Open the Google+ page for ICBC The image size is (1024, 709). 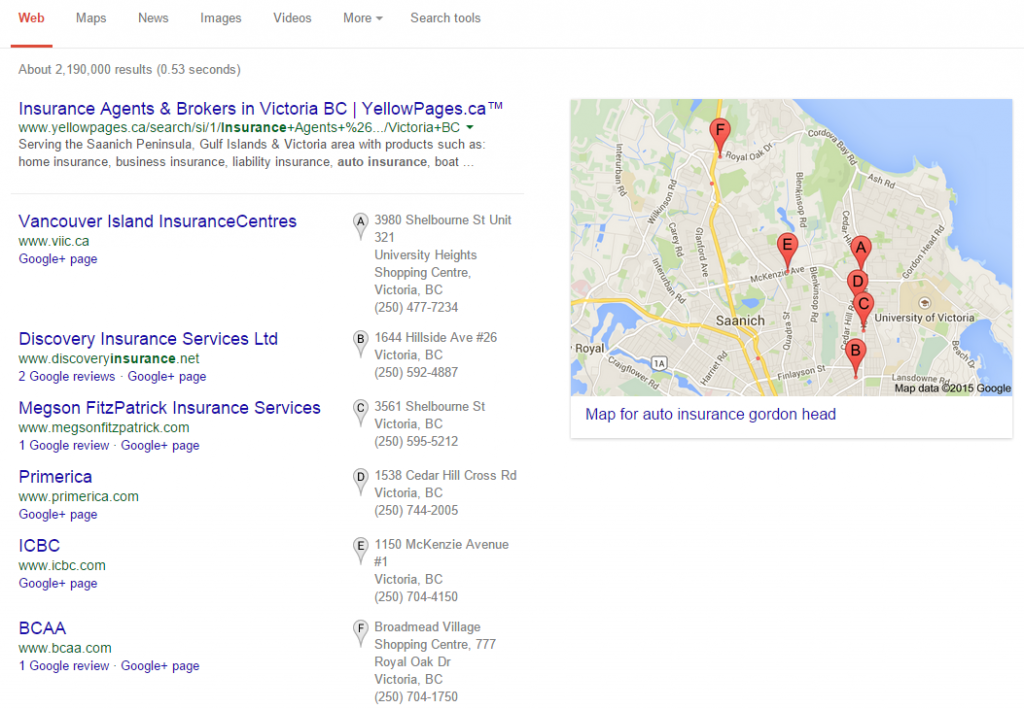point(57,583)
